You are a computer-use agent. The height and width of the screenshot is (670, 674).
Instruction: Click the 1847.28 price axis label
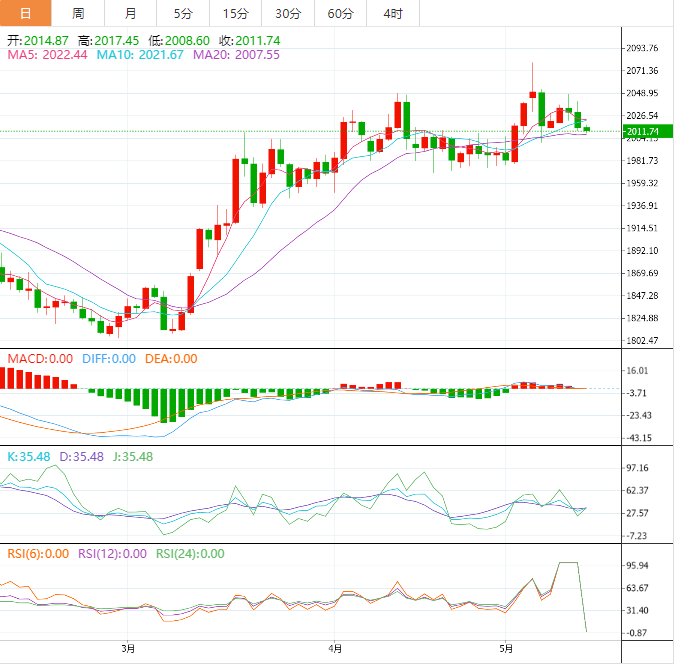coord(642,295)
